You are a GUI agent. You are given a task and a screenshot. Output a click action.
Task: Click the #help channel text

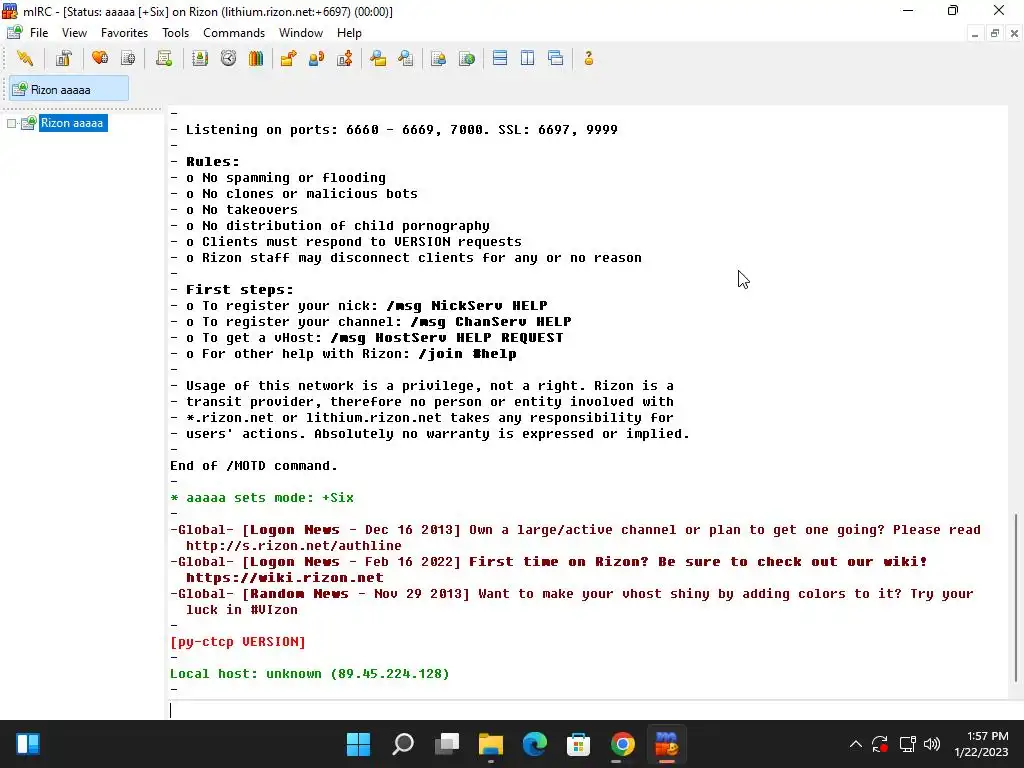494,353
